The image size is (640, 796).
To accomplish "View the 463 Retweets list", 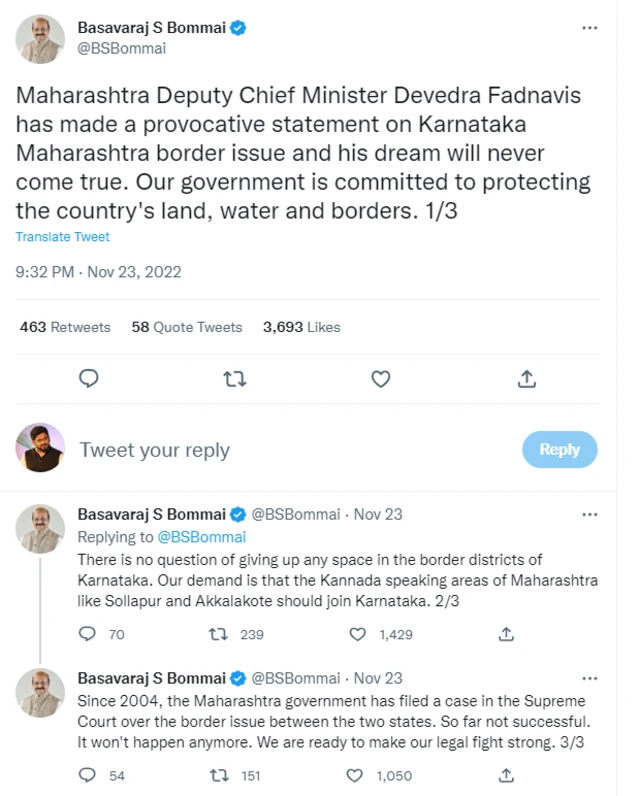I will click(x=65, y=327).
